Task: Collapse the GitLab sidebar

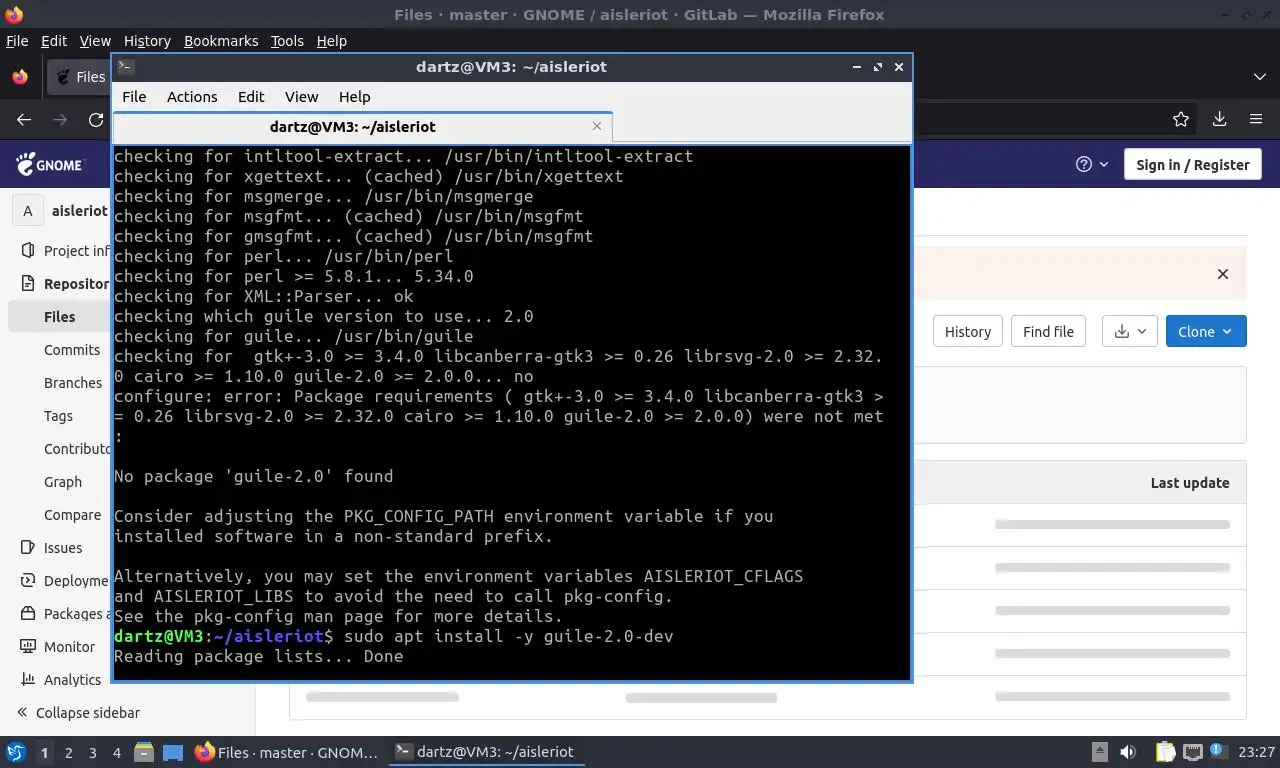Action: 78,713
